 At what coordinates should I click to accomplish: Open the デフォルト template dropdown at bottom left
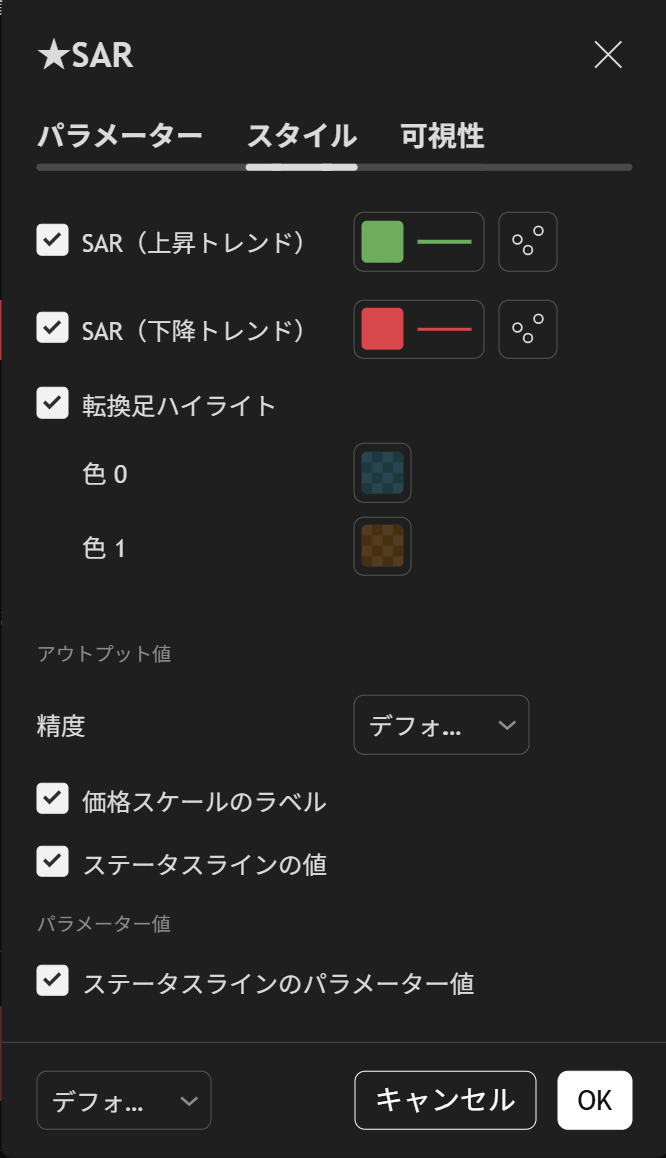tap(123, 1100)
